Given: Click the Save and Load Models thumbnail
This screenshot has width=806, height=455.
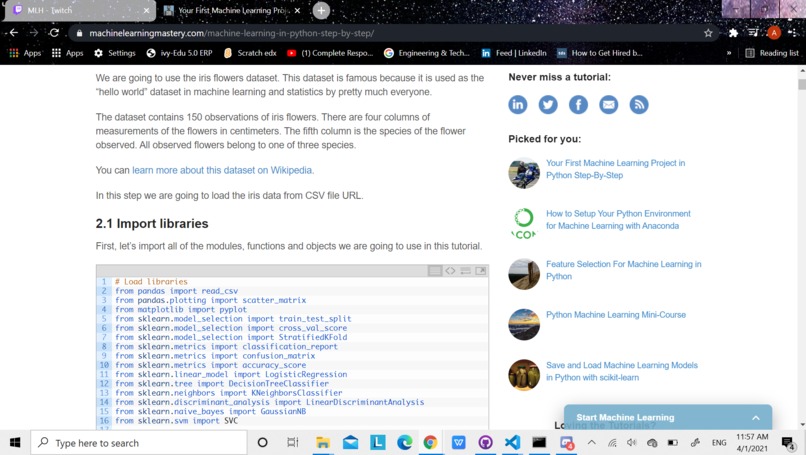Looking at the screenshot, I should tap(524, 375).
